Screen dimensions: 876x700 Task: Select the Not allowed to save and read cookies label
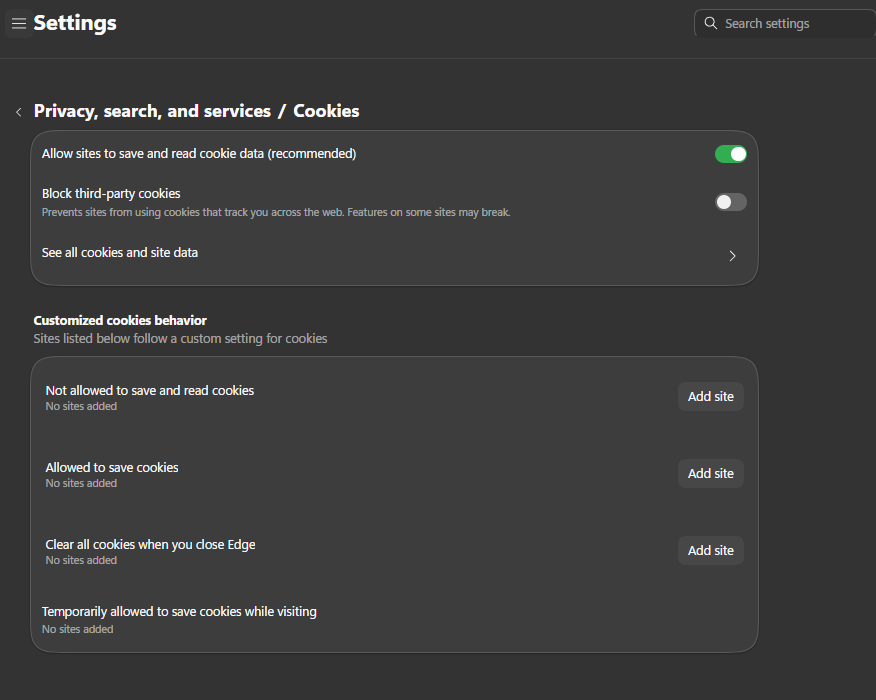[150, 390]
